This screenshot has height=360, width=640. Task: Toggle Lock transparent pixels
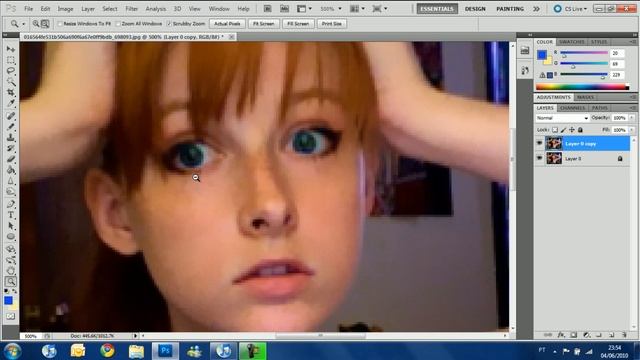(x=555, y=130)
